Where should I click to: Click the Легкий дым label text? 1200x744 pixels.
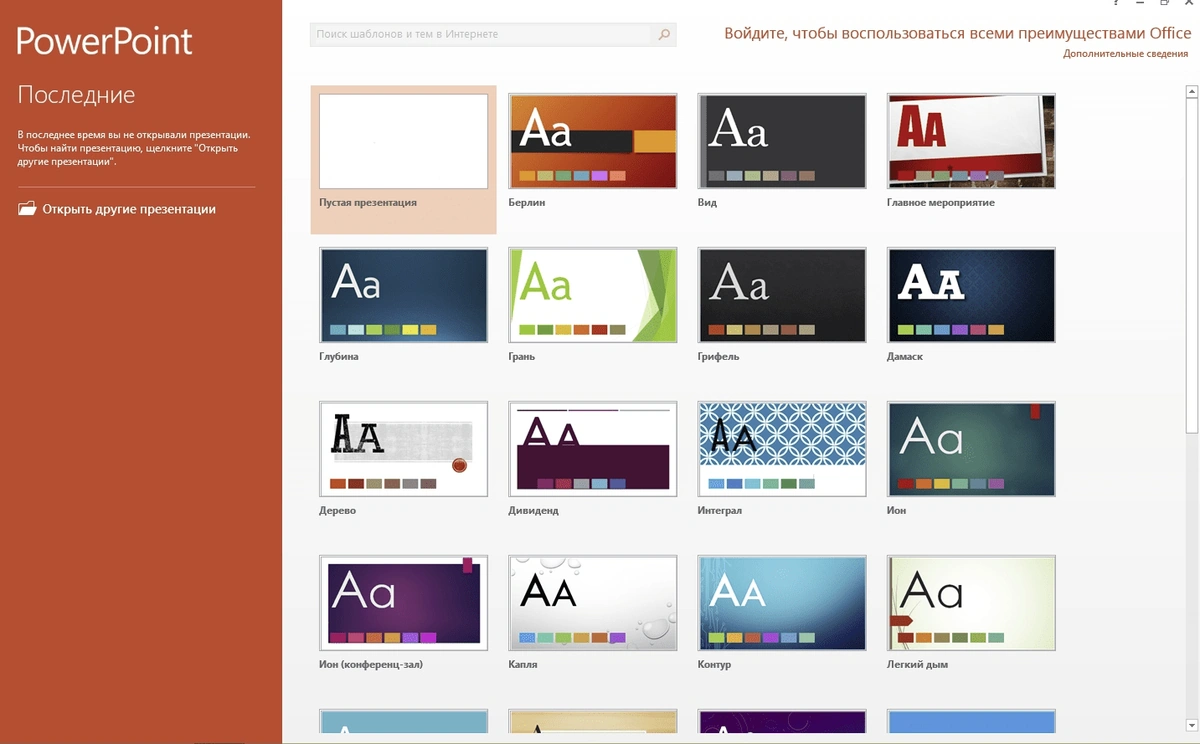click(917, 664)
